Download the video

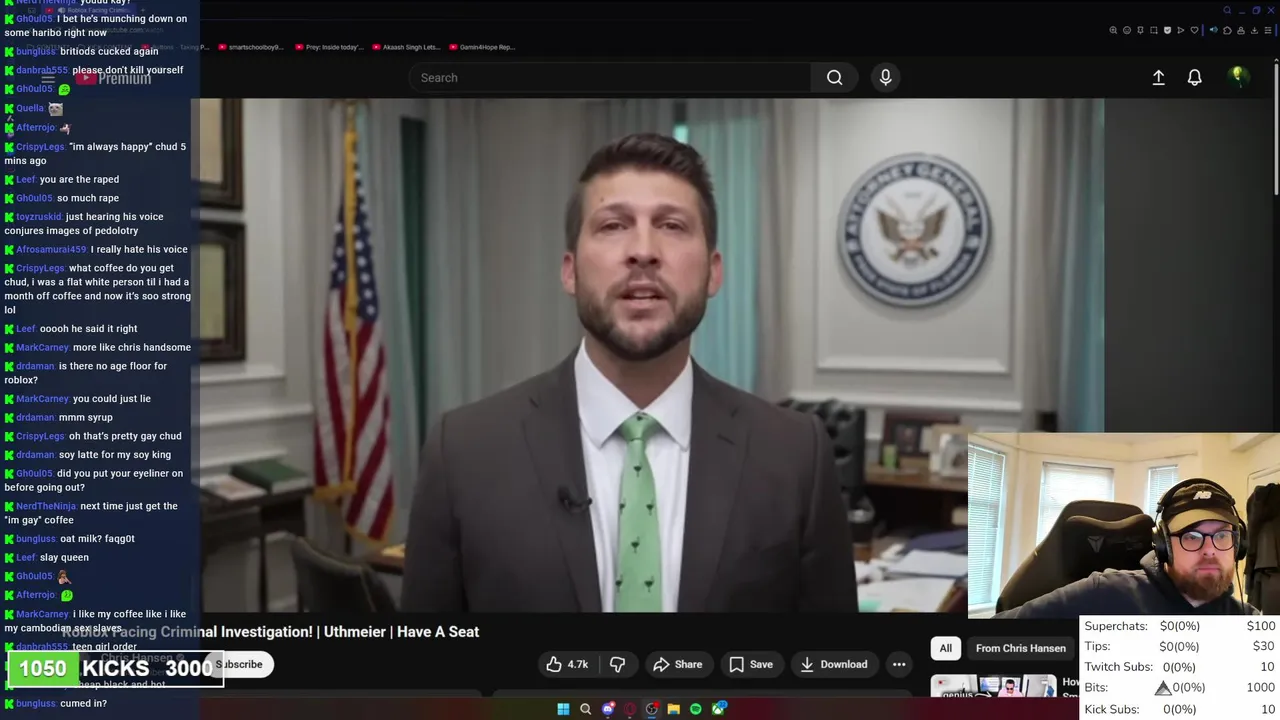833,664
